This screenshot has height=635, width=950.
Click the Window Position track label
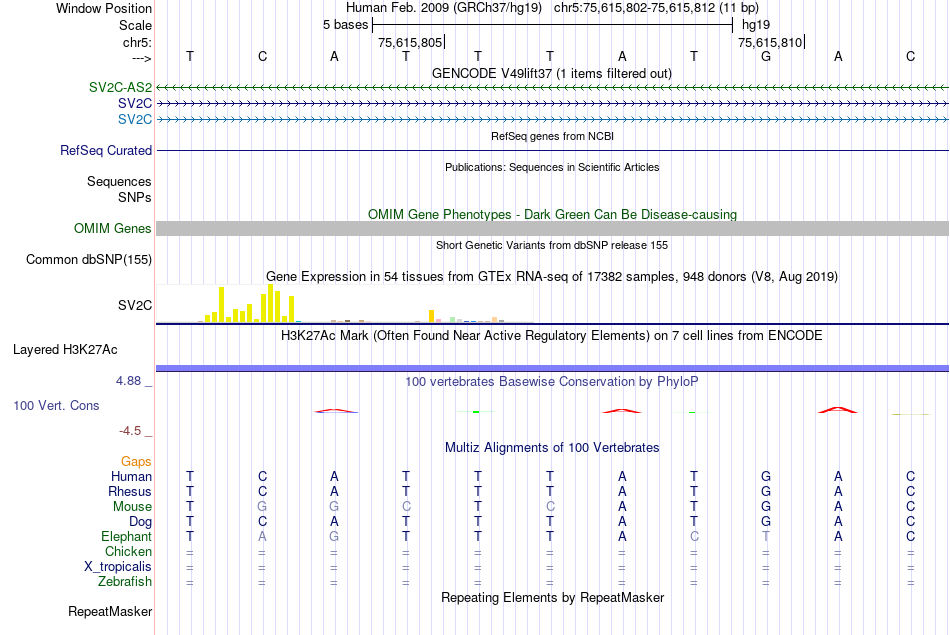[x=104, y=8]
